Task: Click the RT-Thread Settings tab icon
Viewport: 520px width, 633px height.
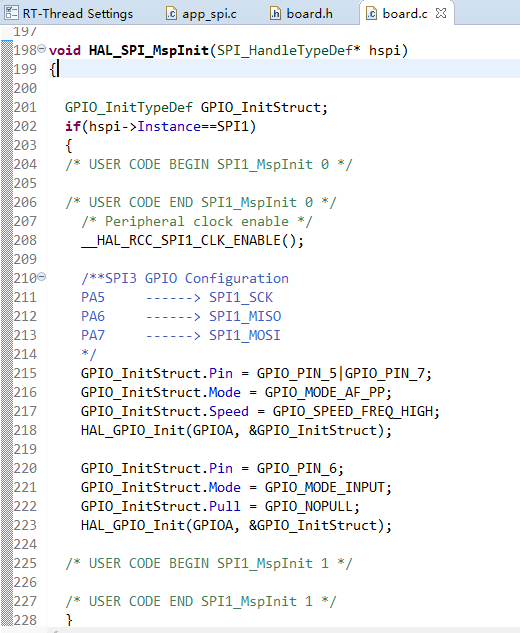Action: [x=11, y=13]
